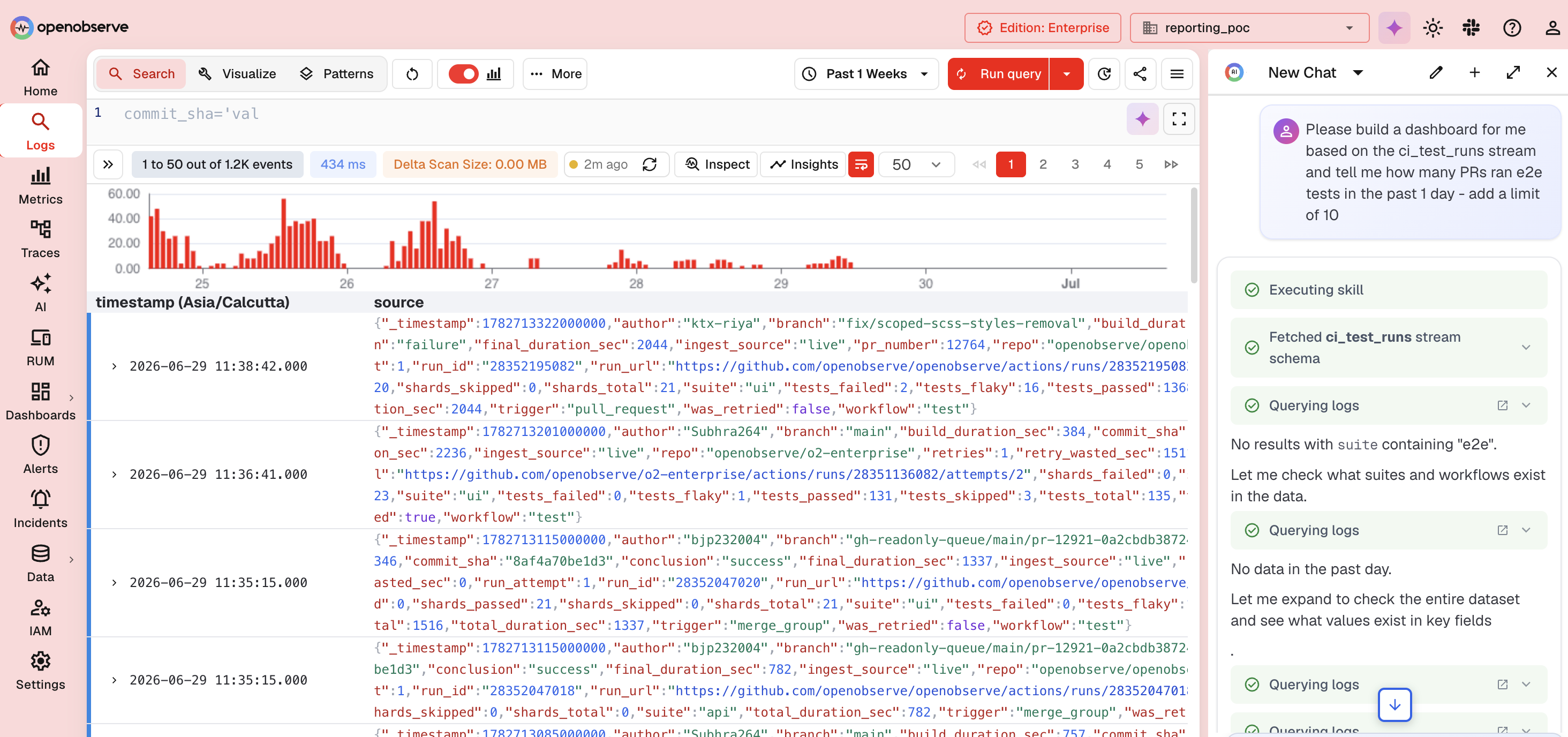Expand field list with double chevron icon
This screenshot has width=1568, height=737.
click(x=108, y=164)
